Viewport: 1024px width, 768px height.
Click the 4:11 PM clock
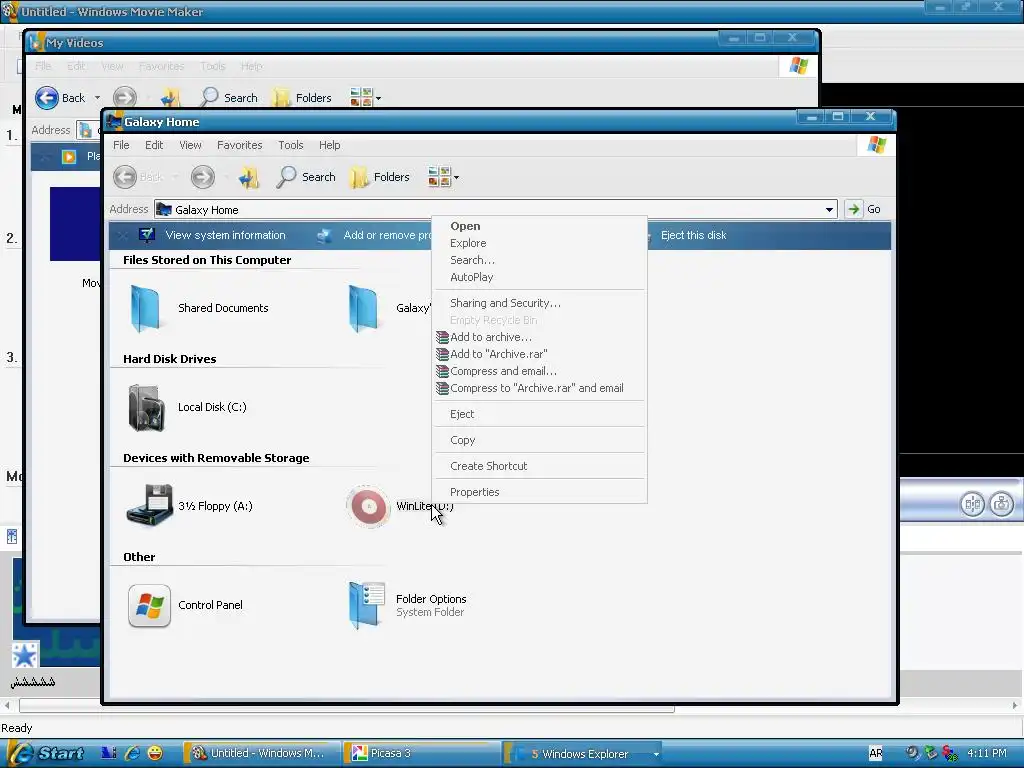click(987, 753)
